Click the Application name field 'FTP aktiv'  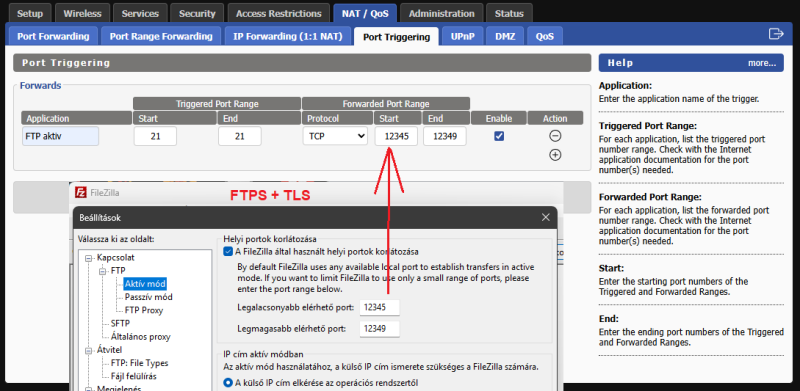point(60,136)
